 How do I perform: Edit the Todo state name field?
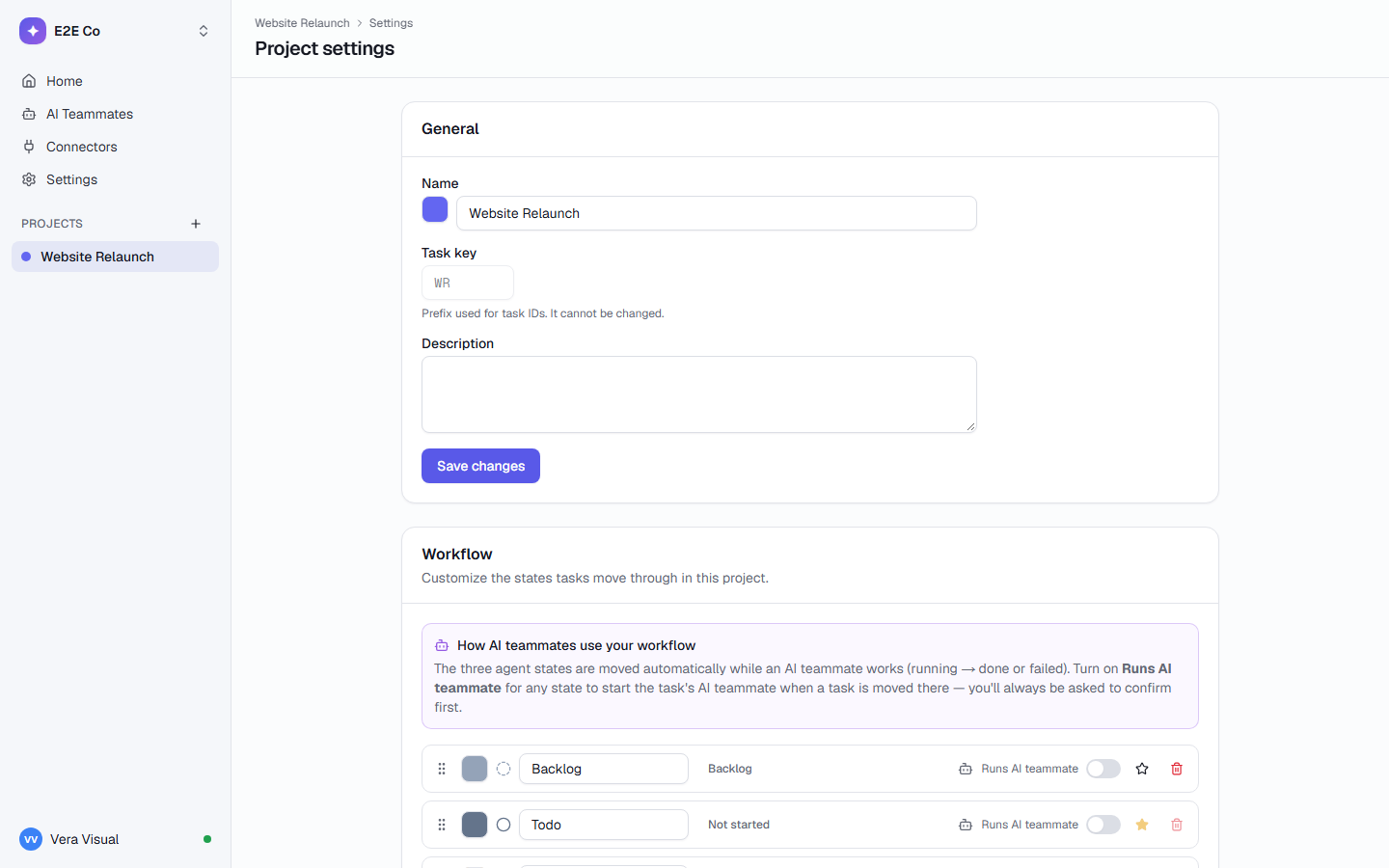[604, 825]
